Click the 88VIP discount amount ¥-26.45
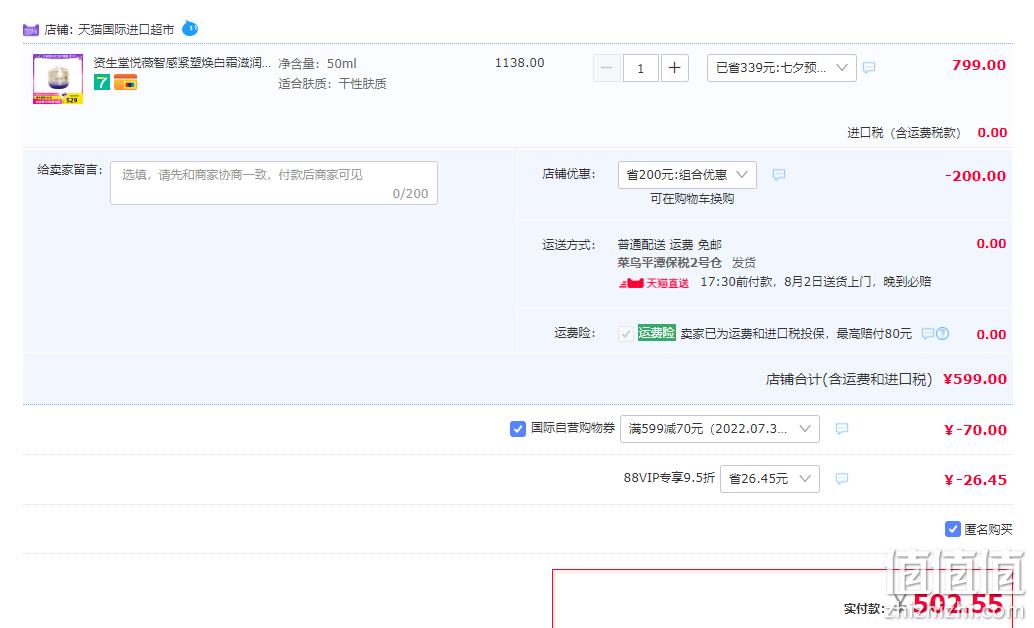1034x628 pixels. 975,480
